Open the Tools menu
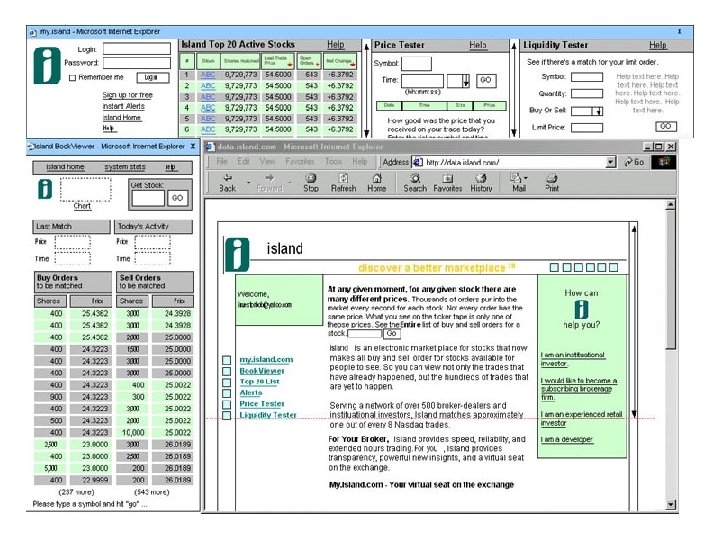Screen dimensions: 720x540 tap(333, 162)
